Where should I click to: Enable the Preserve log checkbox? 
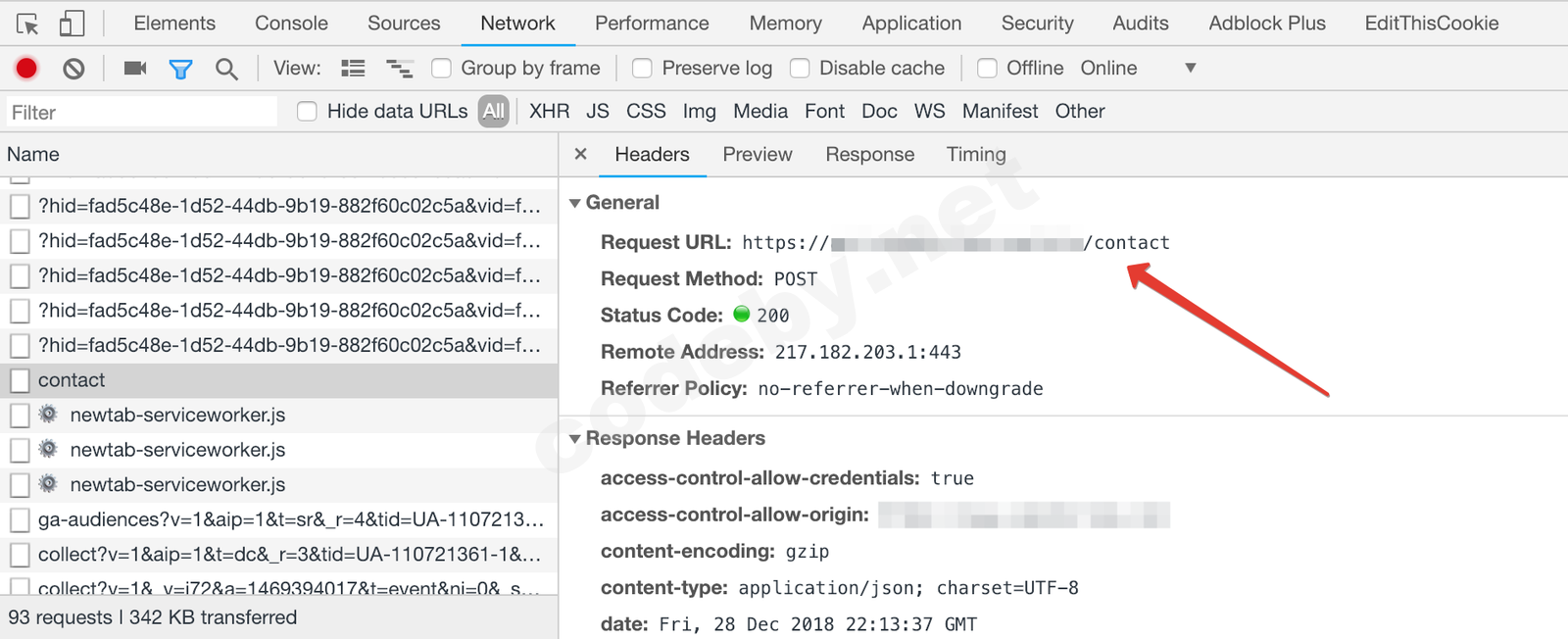click(642, 69)
